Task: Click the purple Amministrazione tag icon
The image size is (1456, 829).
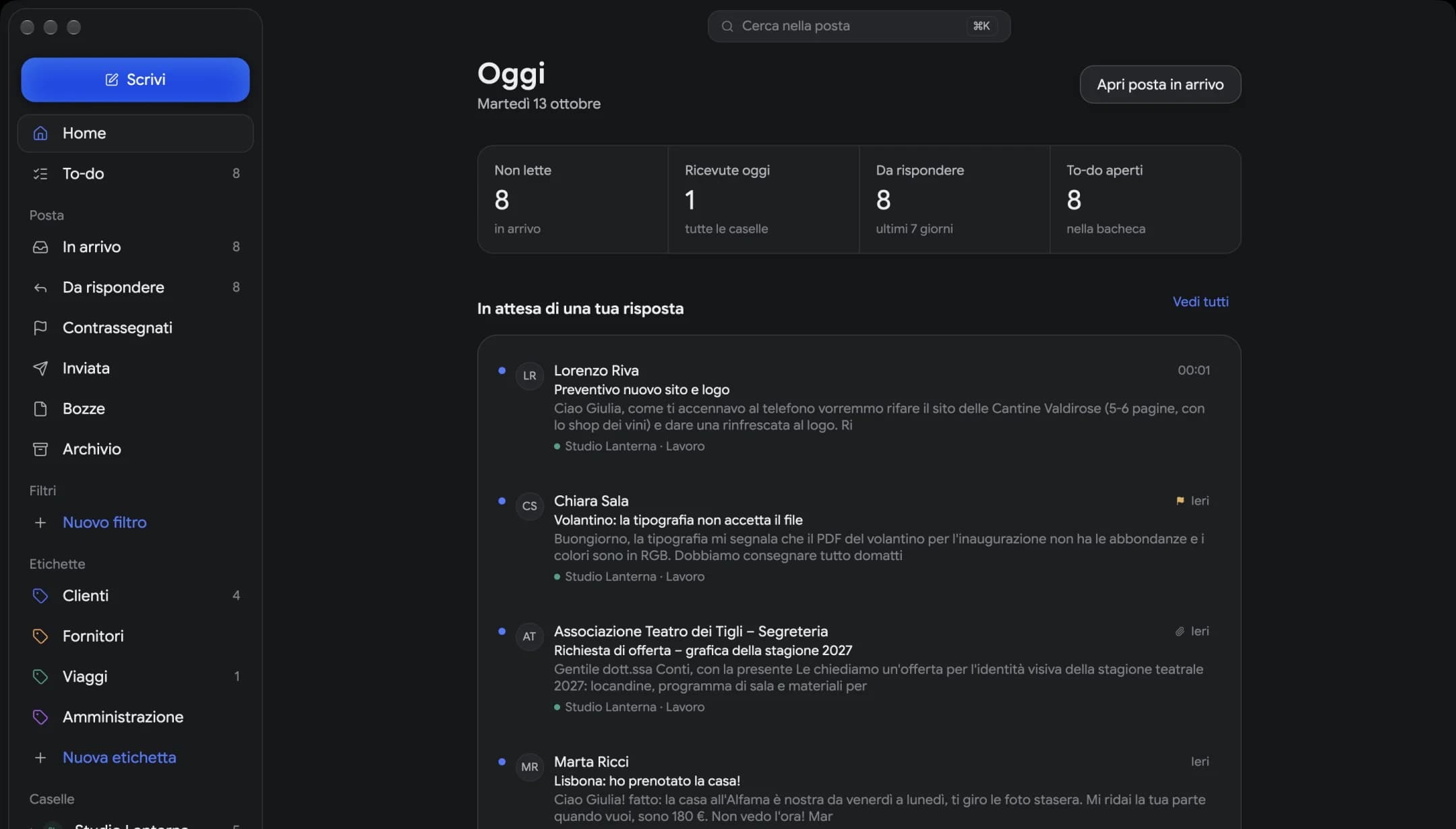Action: point(40,717)
